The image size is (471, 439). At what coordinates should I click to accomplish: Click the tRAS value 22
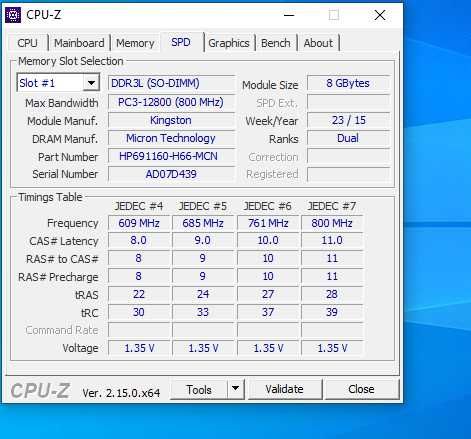(x=139, y=294)
